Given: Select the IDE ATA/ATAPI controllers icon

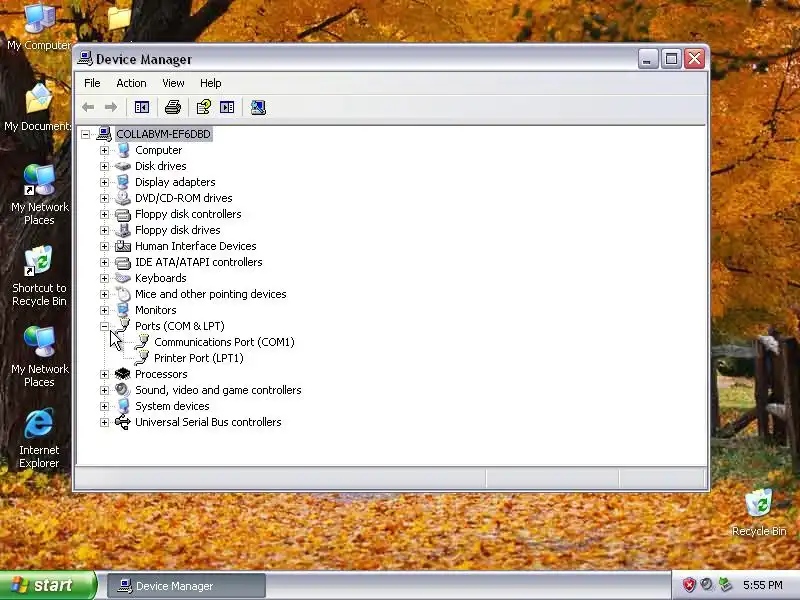Looking at the screenshot, I should point(122,262).
